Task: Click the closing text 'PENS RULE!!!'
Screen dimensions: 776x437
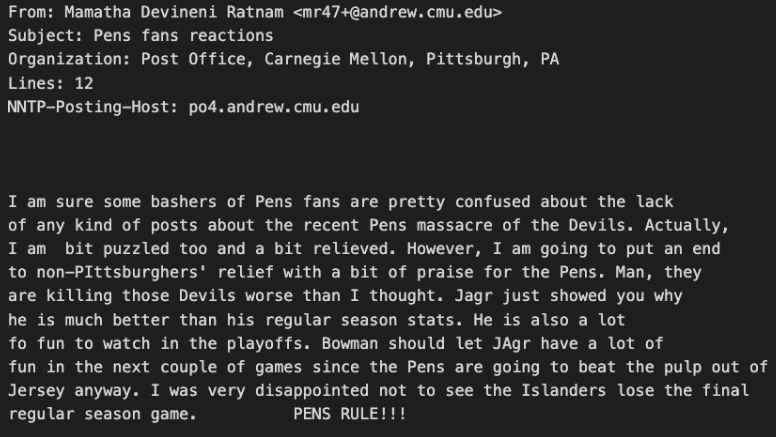Action: coord(349,413)
